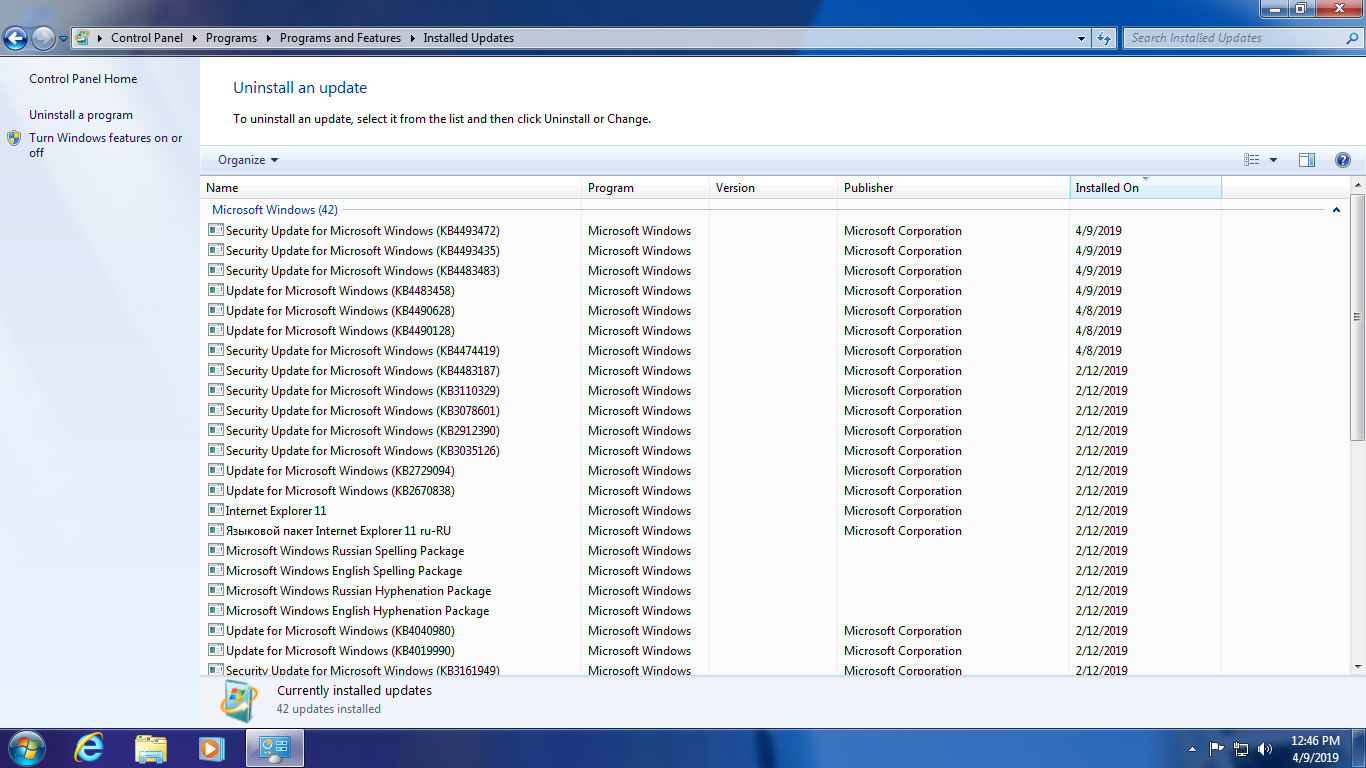The image size is (1366, 768).
Task: Open Windows Media Player from the taskbar
Action: coord(210,747)
